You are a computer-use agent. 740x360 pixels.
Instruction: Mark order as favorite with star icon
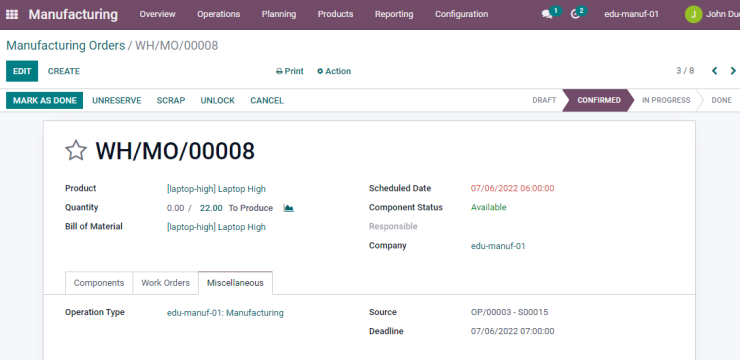(x=76, y=151)
